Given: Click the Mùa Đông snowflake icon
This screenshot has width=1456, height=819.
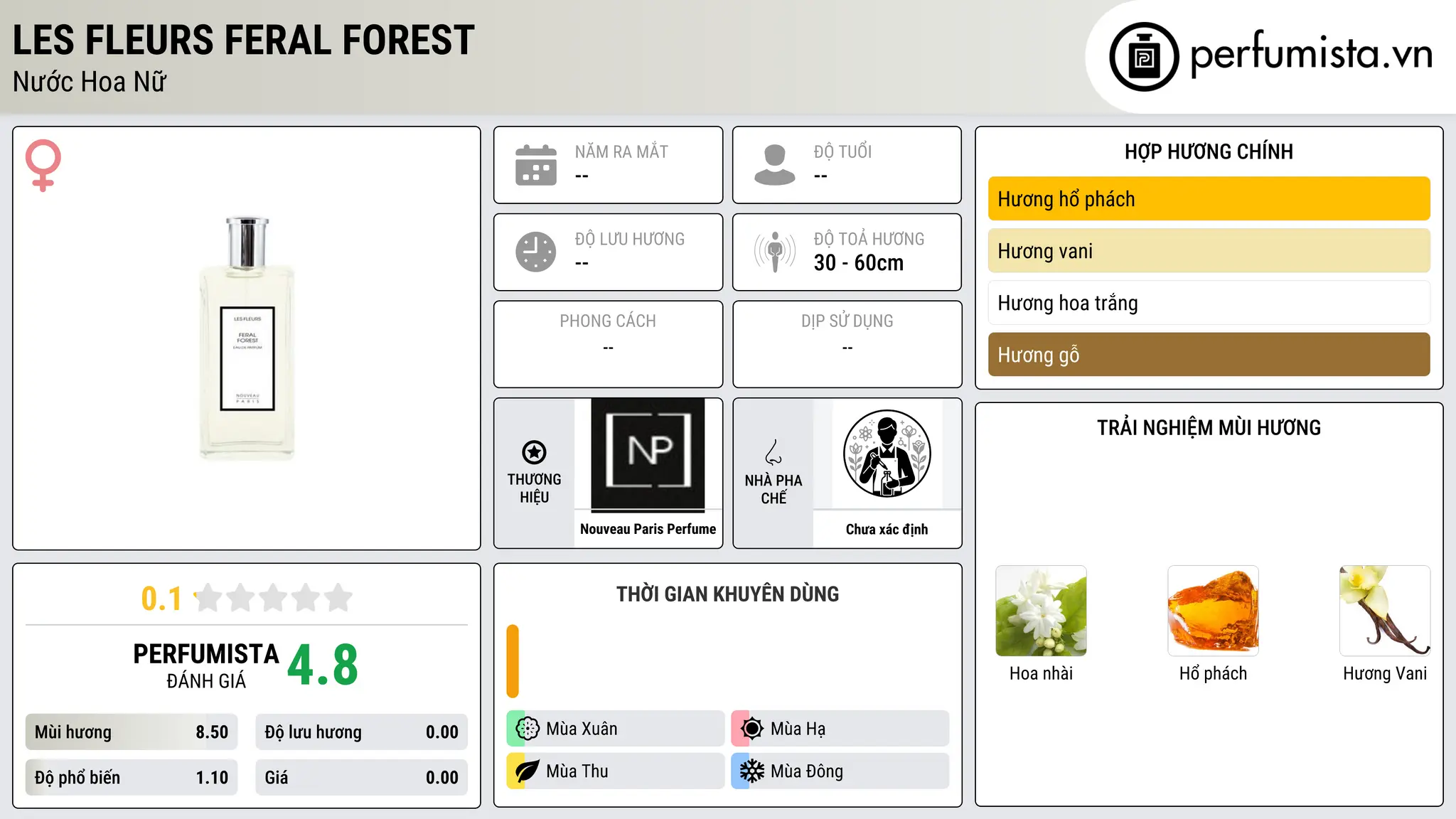Looking at the screenshot, I should pos(752,771).
